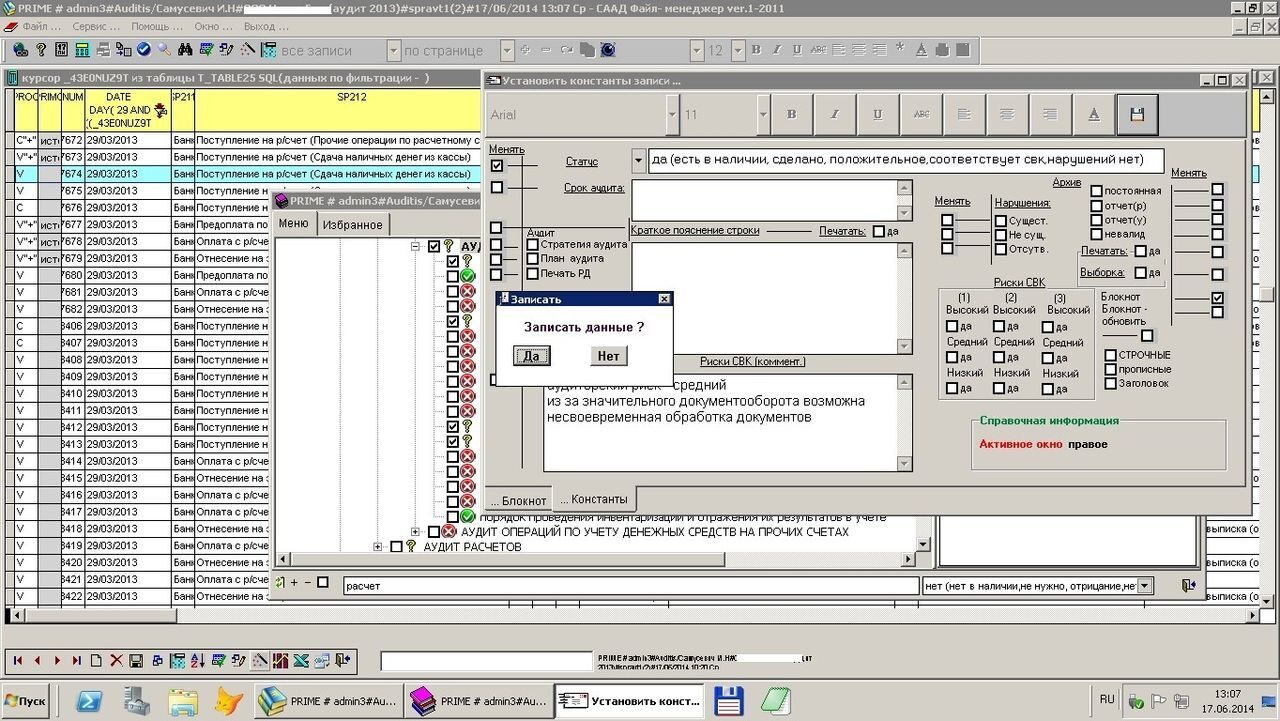1280x721 pixels.
Task: Click the search field containing 'расчет'
Action: tap(630, 586)
